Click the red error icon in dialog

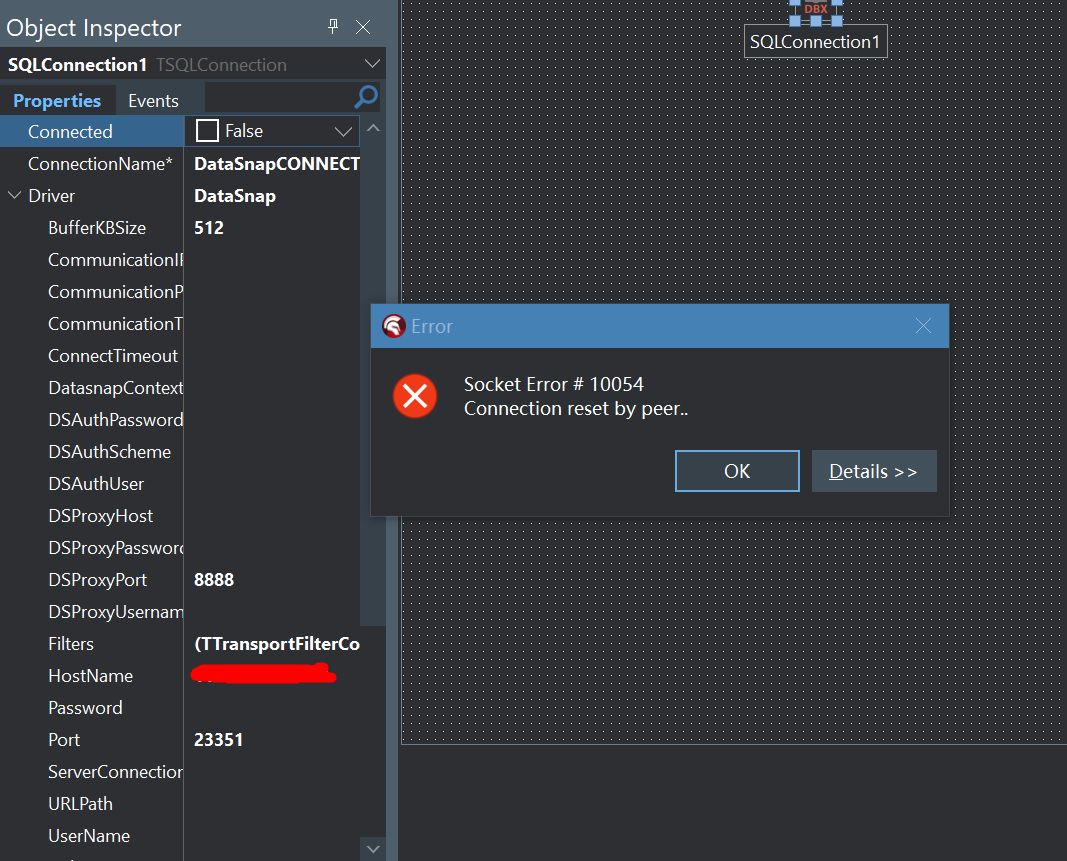pyautogui.click(x=414, y=396)
